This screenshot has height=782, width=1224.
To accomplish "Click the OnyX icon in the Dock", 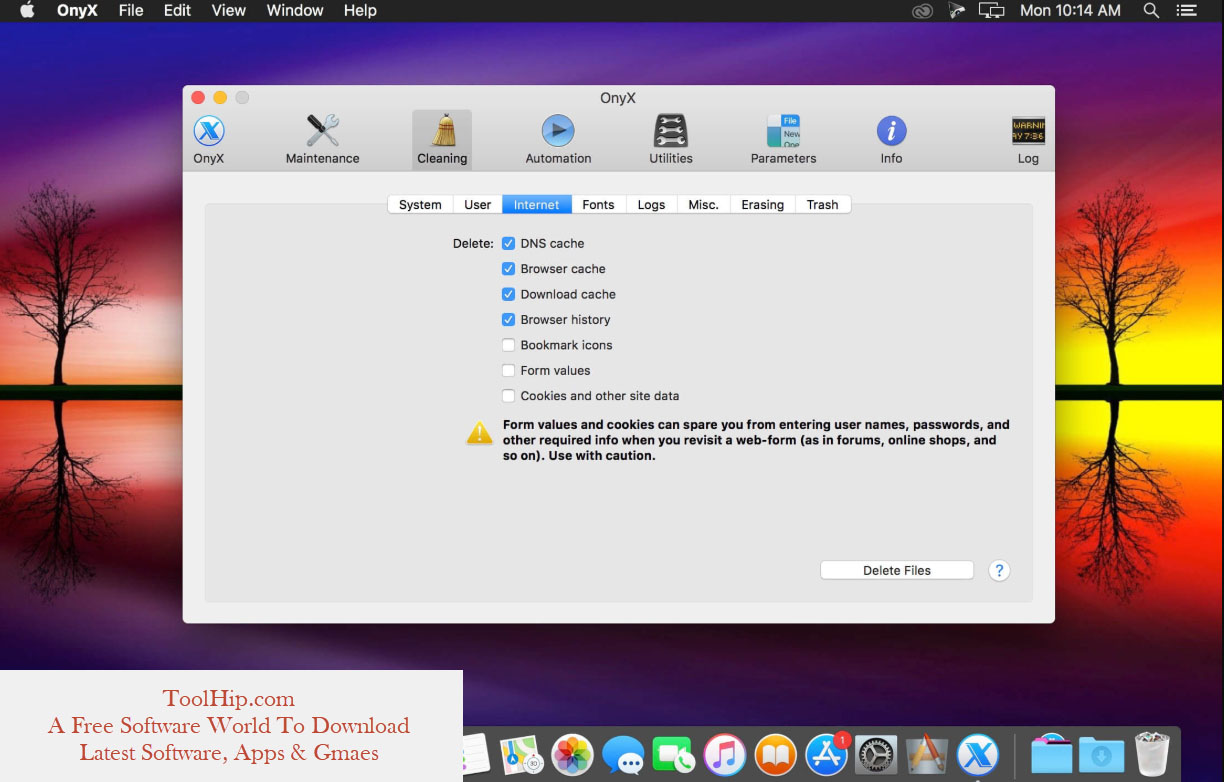I will 978,754.
